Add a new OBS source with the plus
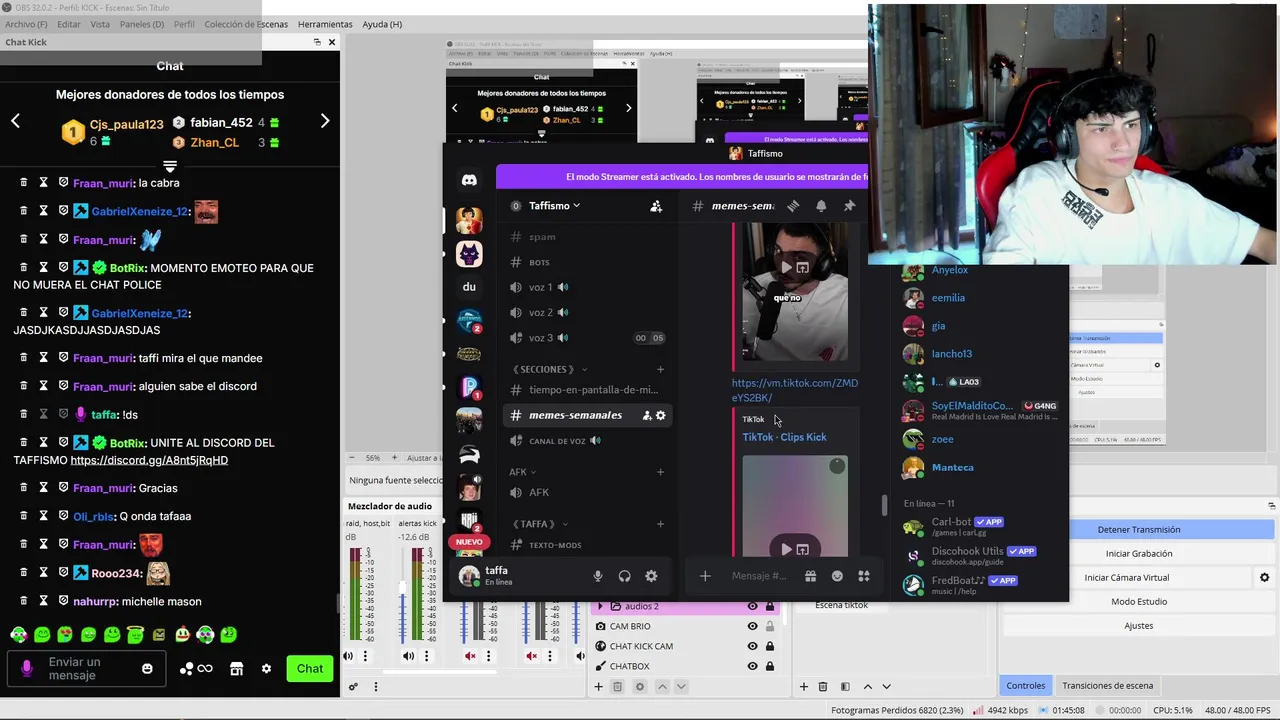 tap(598, 687)
